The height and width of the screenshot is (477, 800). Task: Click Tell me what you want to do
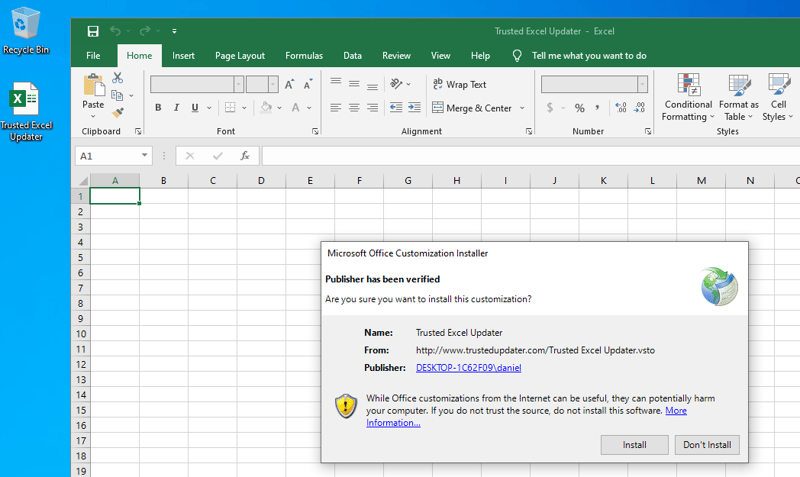point(589,56)
